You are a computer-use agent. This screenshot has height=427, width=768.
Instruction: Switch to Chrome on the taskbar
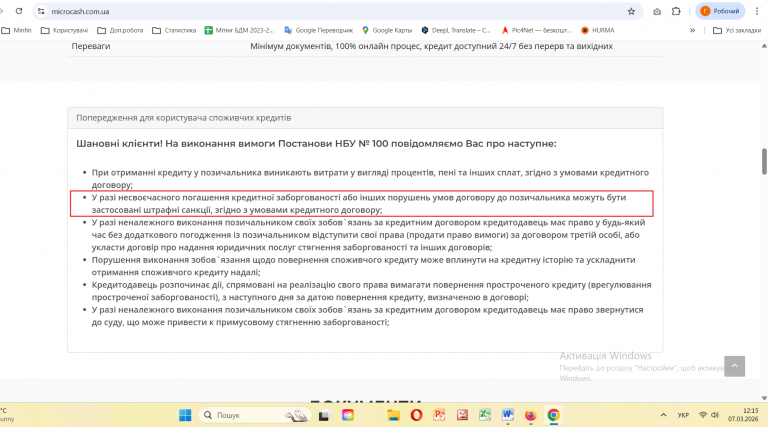click(x=553, y=415)
